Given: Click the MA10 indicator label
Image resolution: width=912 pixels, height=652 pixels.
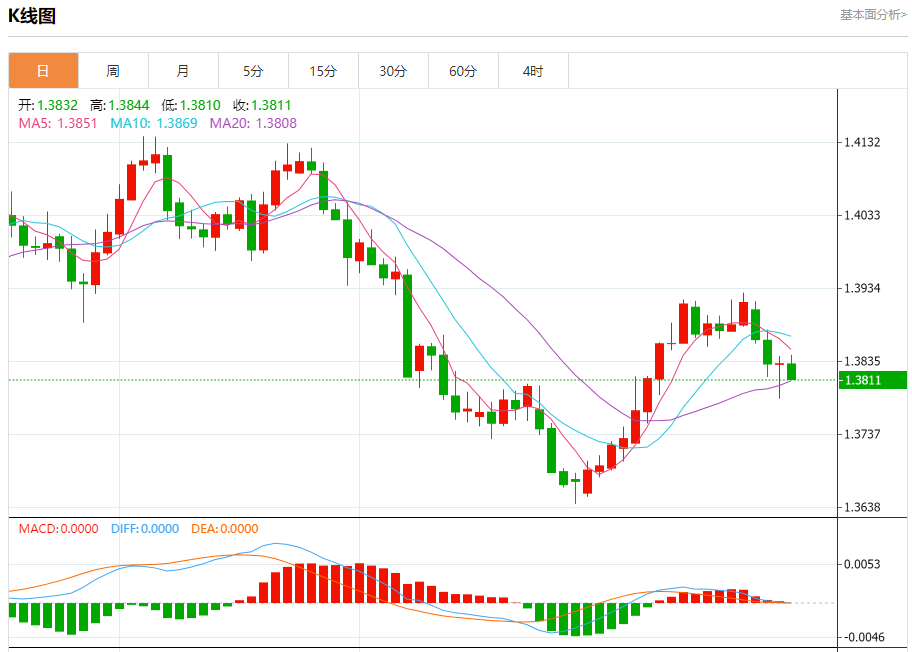Looking at the screenshot, I should click(x=154, y=123).
